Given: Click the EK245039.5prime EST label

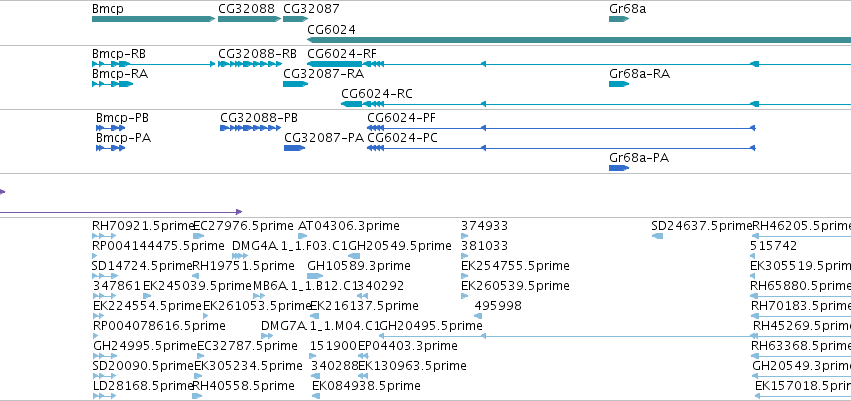Looking at the screenshot, I should coord(198,286).
